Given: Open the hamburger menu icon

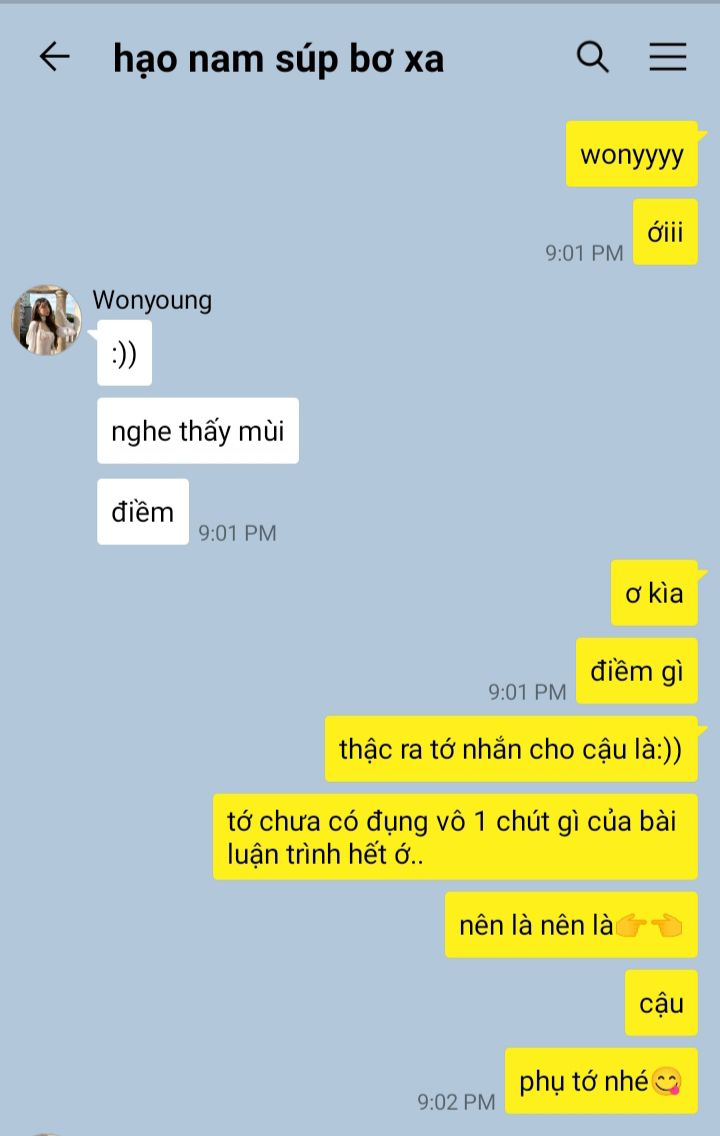Looking at the screenshot, I should coord(667,57).
